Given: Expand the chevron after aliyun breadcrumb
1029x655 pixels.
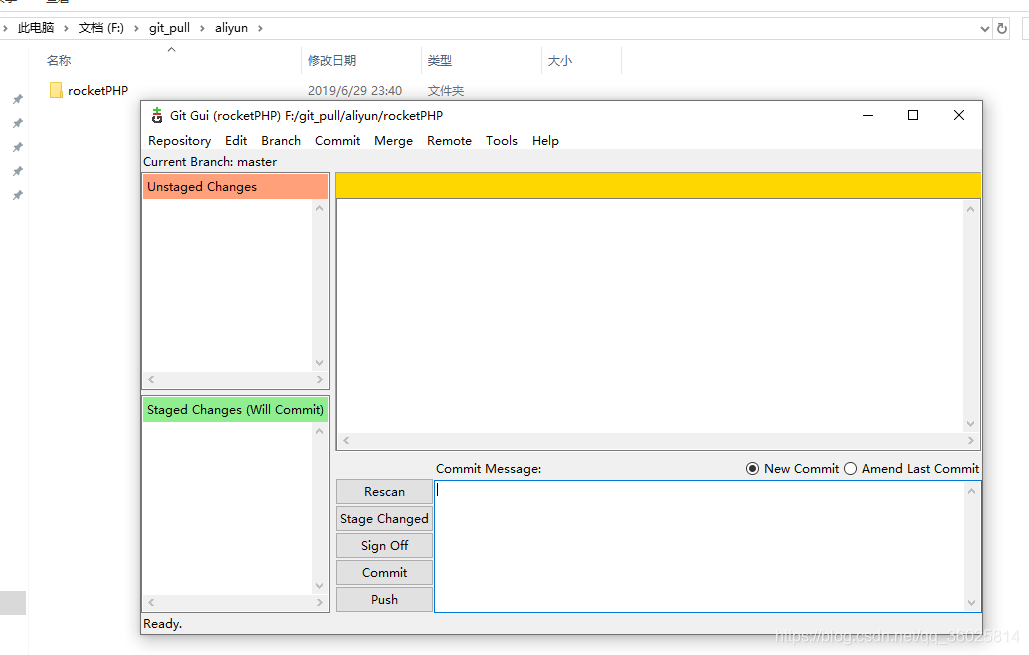Looking at the screenshot, I should tap(260, 28).
